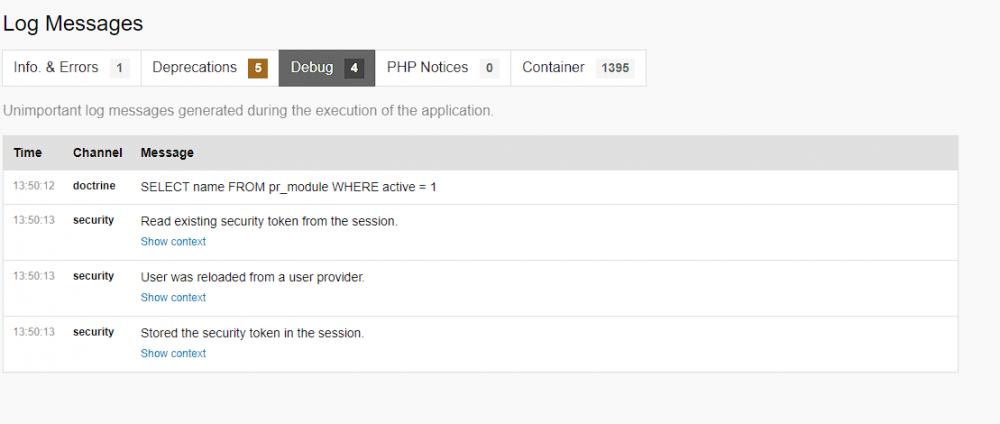The height and width of the screenshot is (424, 1000).
Task: Click the PHP Notices badge showing 0
Action: (489, 68)
